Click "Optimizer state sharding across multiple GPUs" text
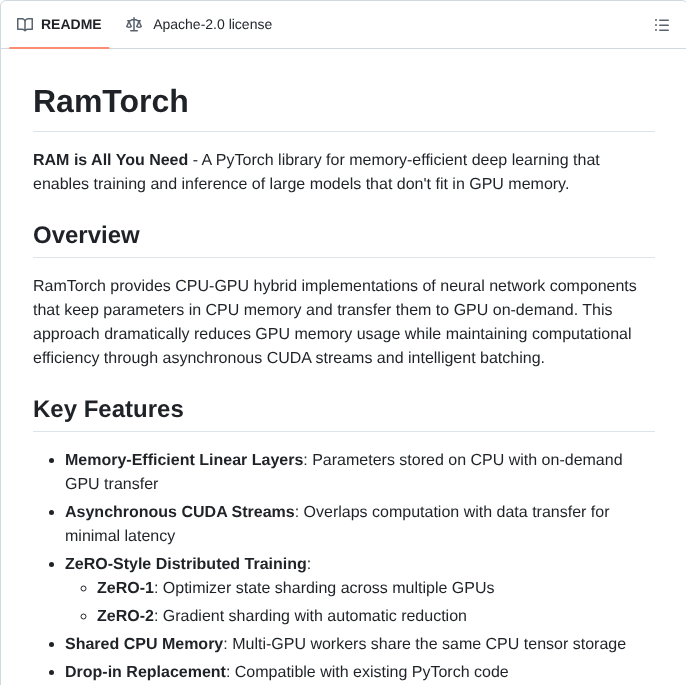This screenshot has height=685, width=686. [x=328, y=588]
